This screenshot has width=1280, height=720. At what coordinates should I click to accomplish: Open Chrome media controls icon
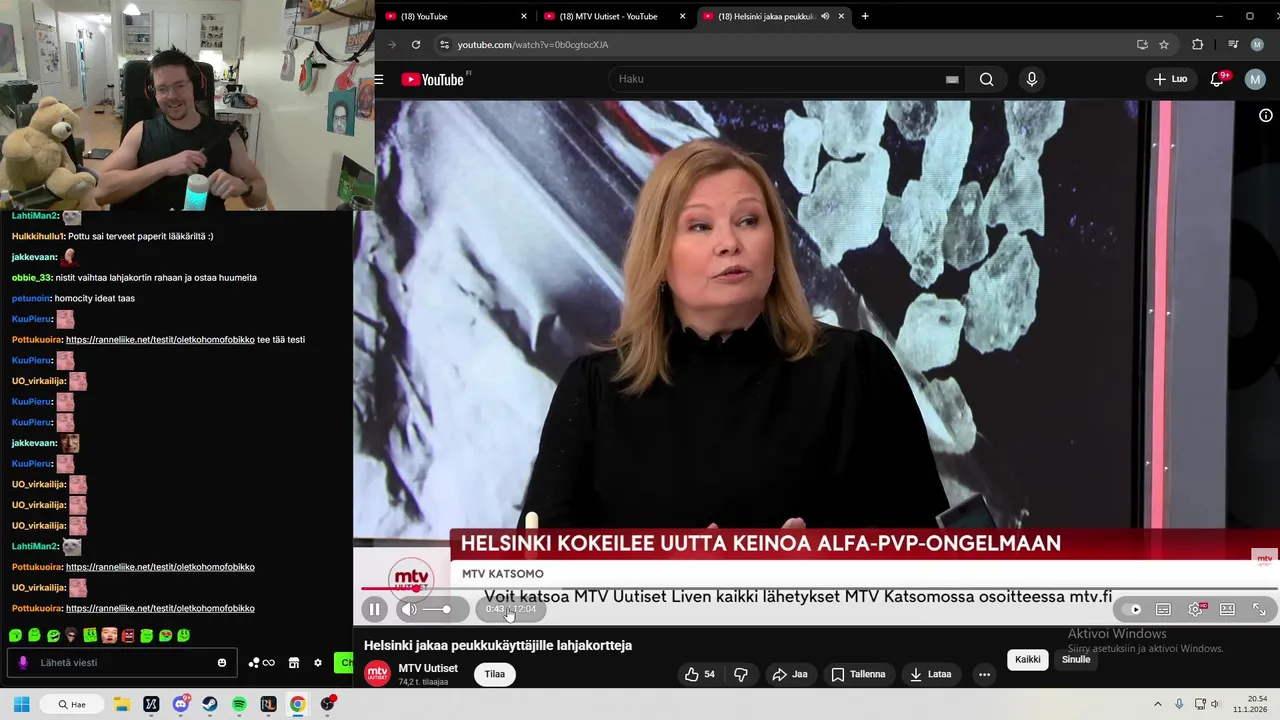coord(1232,45)
